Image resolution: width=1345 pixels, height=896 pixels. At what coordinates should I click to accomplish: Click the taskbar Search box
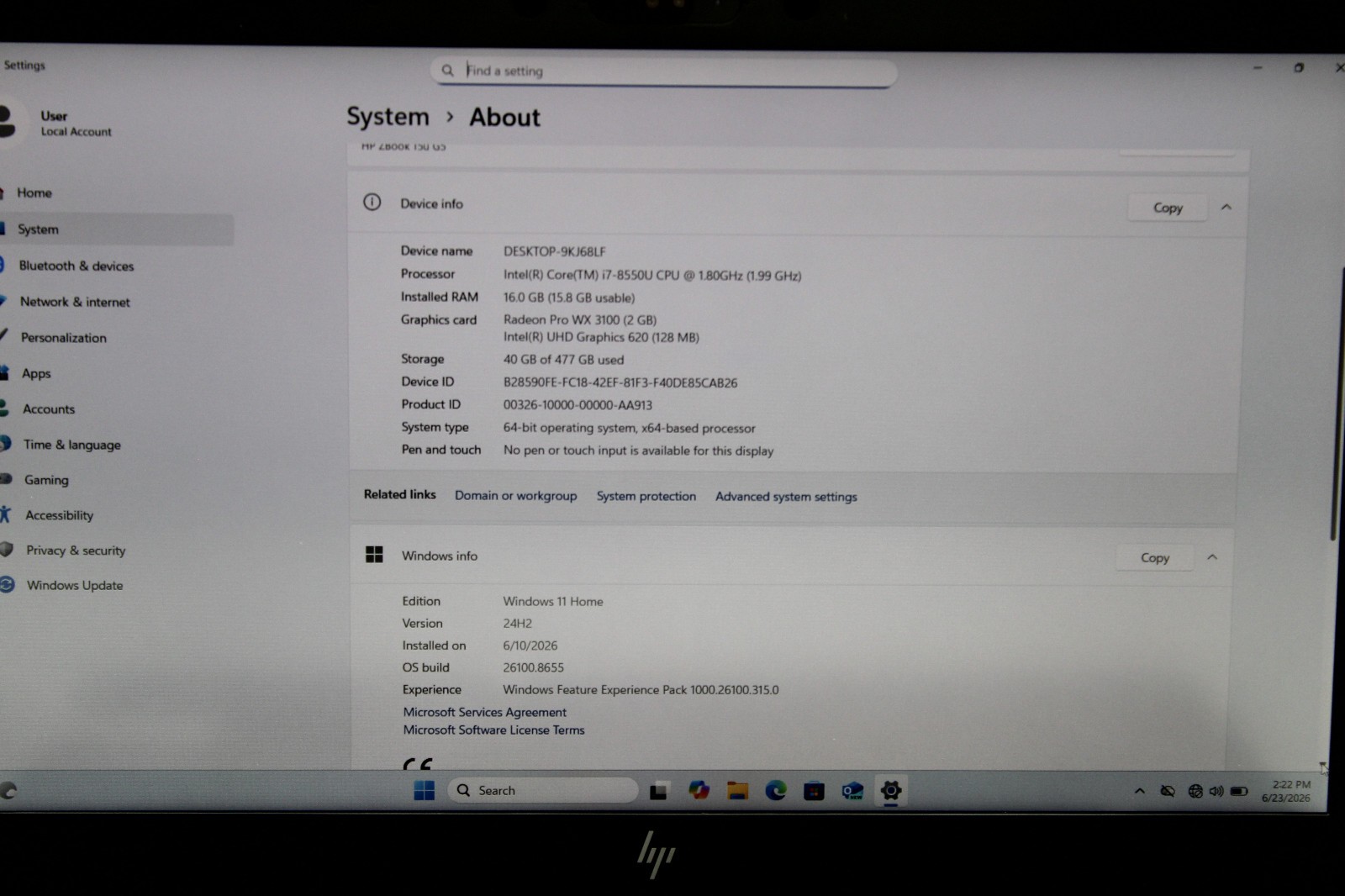tap(543, 790)
